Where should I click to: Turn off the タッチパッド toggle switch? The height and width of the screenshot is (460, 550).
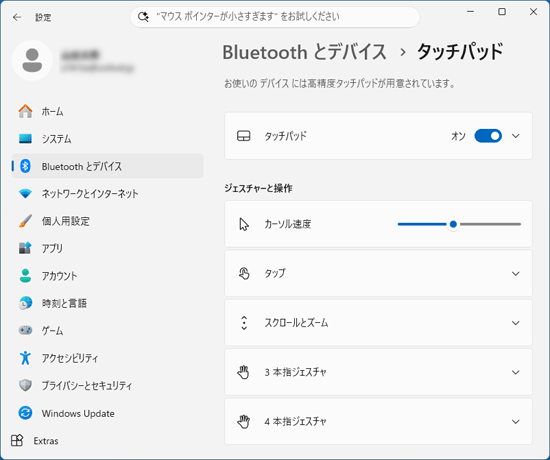click(488, 136)
